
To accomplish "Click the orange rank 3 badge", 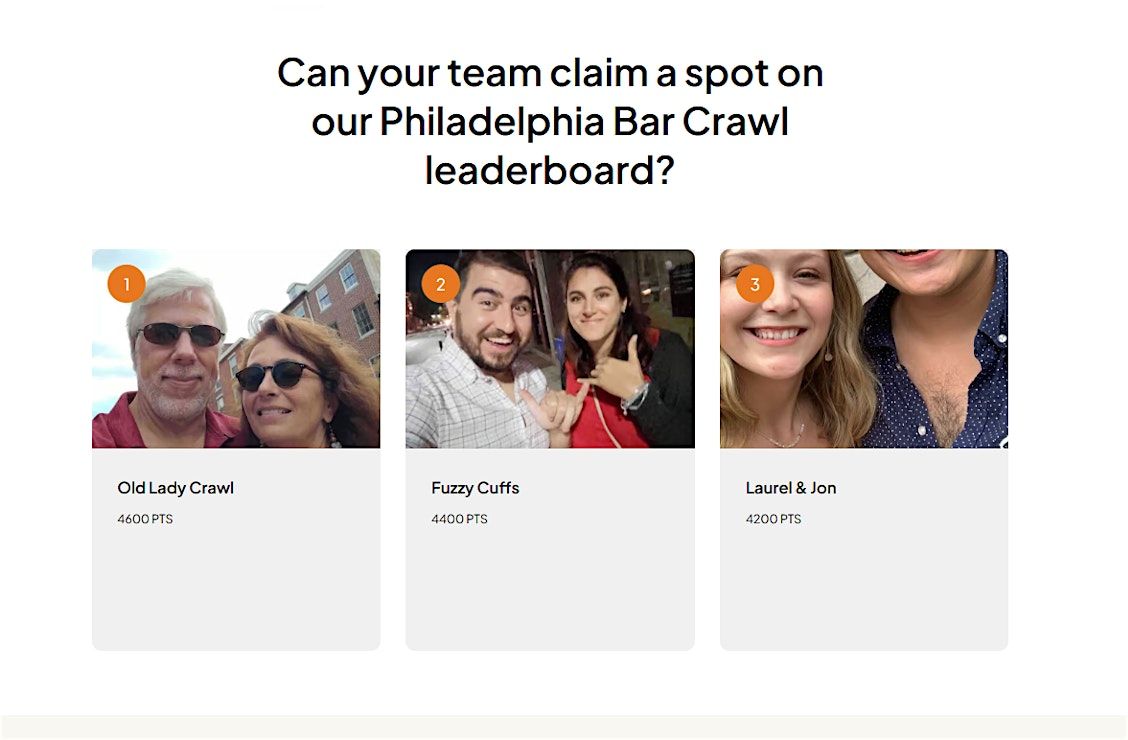I will coord(755,284).
